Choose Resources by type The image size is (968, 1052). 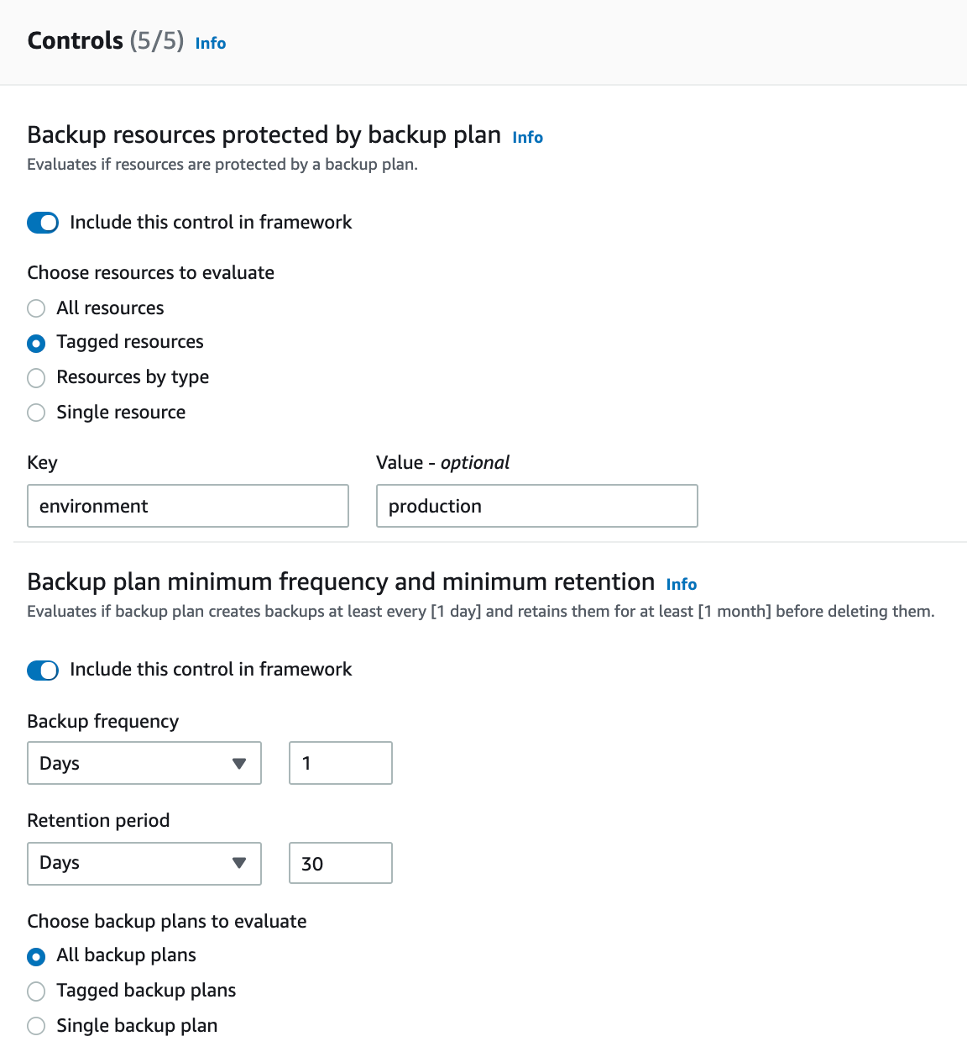point(35,378)
